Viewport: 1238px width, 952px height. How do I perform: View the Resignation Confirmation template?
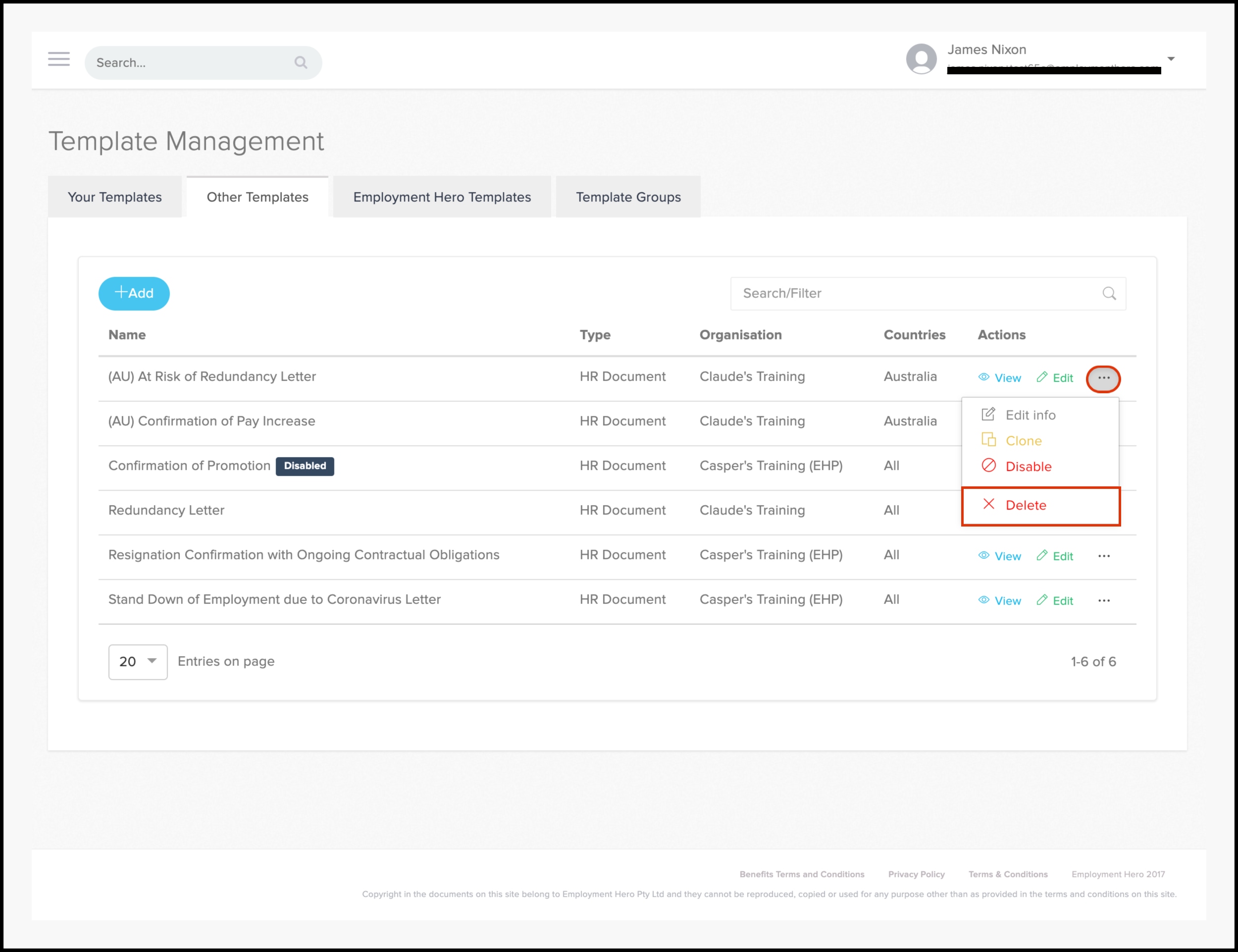point(1000,556)
